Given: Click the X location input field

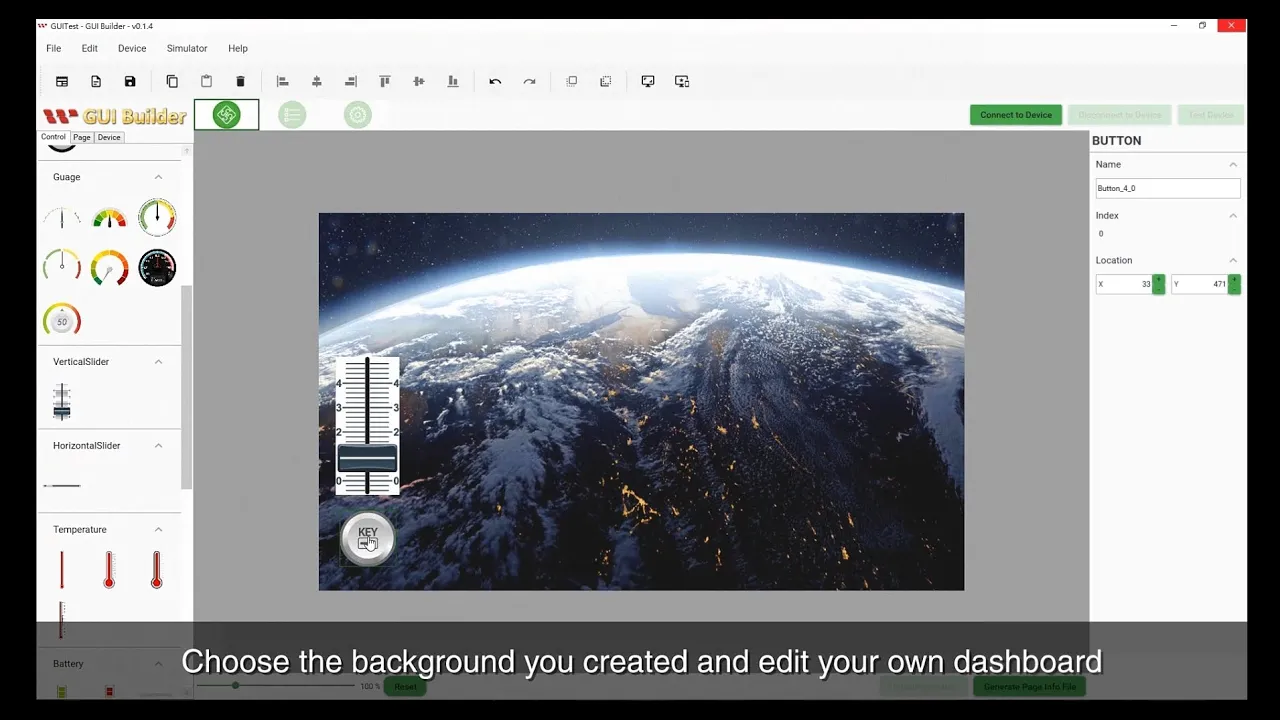Looking at the screenshot, I should tap(1124, 284).
